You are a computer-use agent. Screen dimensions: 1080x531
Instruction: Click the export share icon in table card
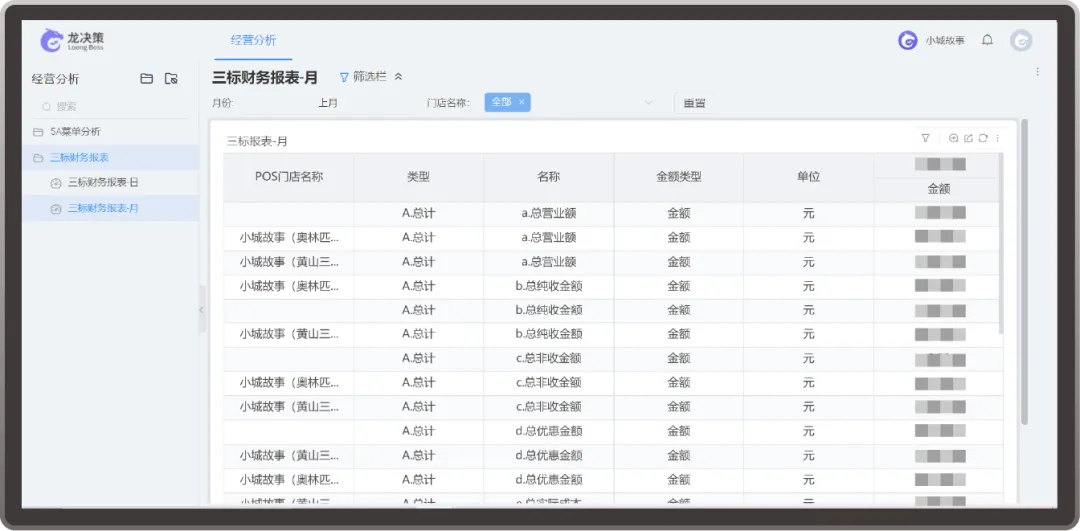(968, 138)
